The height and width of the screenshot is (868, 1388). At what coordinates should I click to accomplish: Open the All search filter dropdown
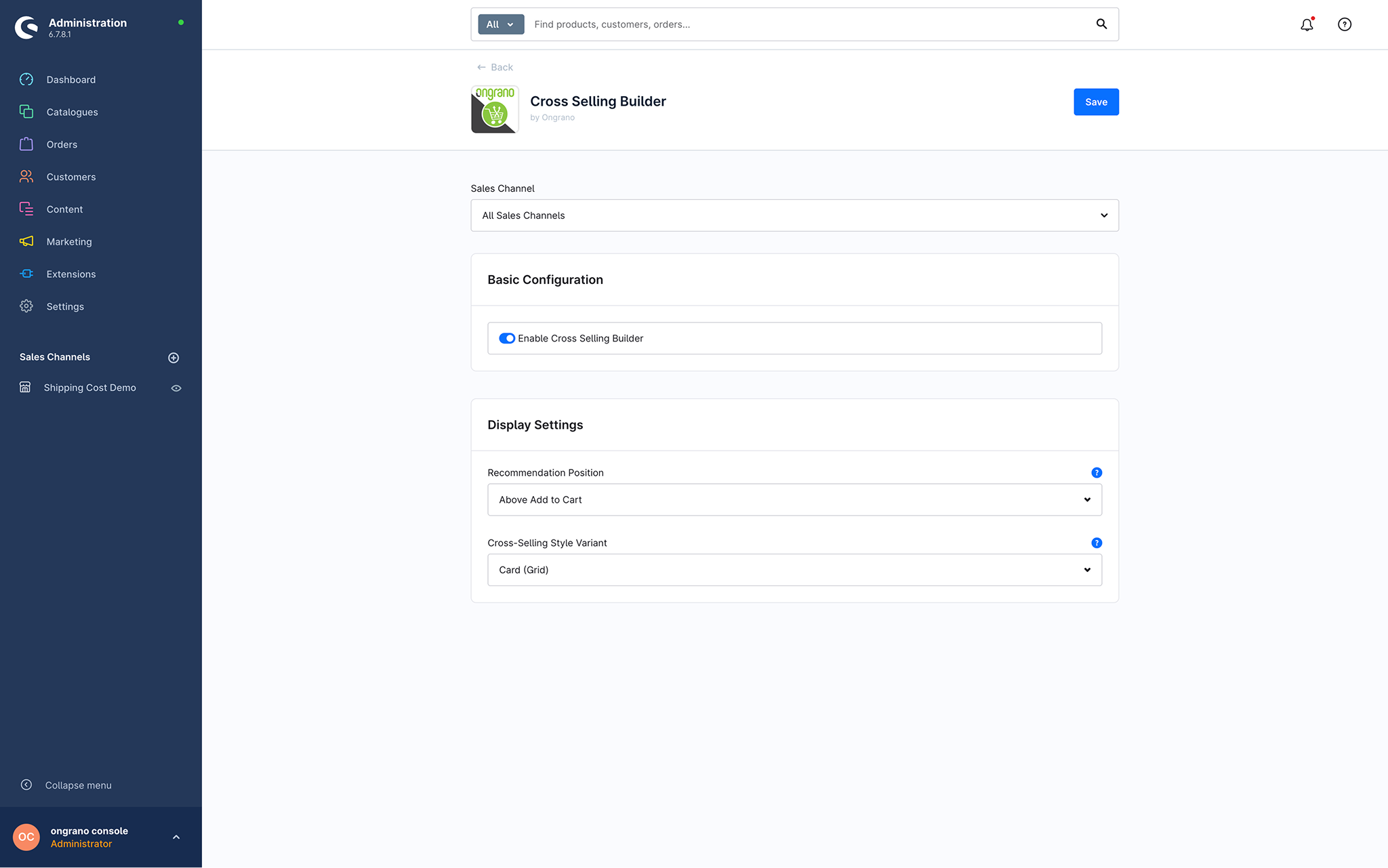click(501, 24)
